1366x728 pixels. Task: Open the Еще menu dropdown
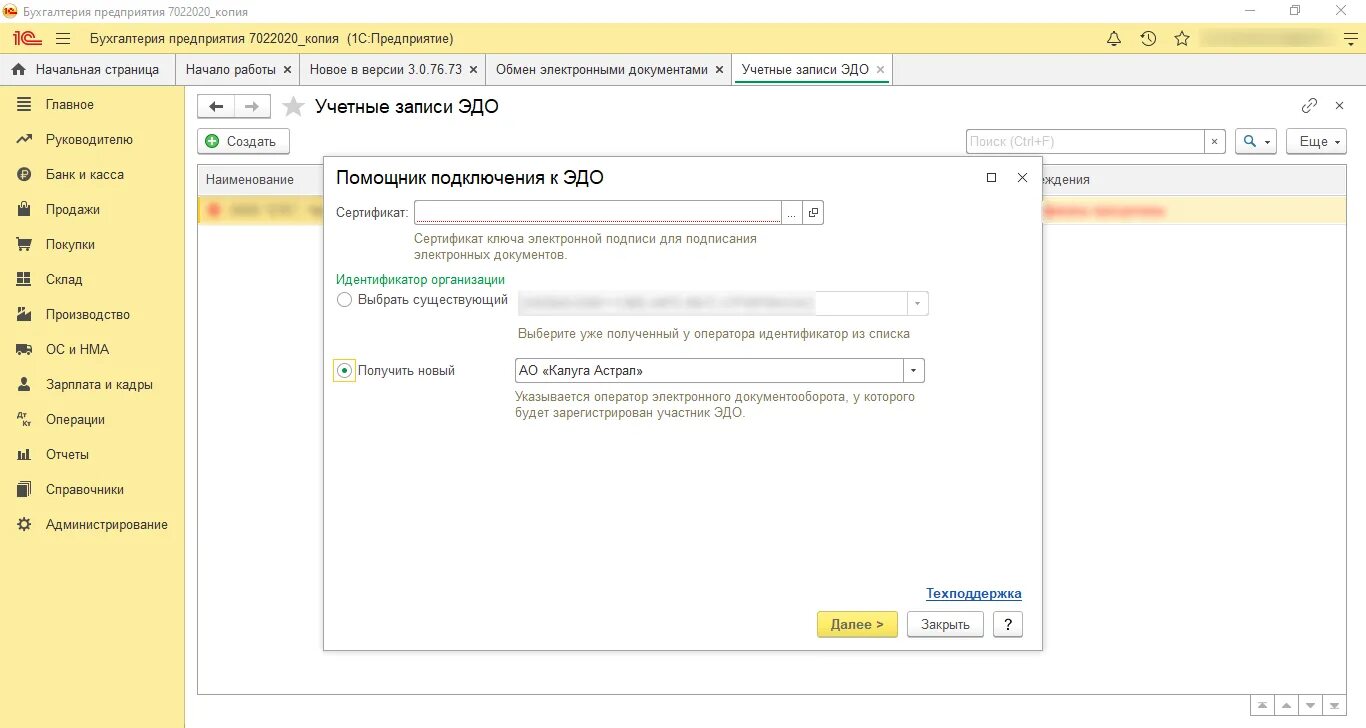[x=1316, y=142]
